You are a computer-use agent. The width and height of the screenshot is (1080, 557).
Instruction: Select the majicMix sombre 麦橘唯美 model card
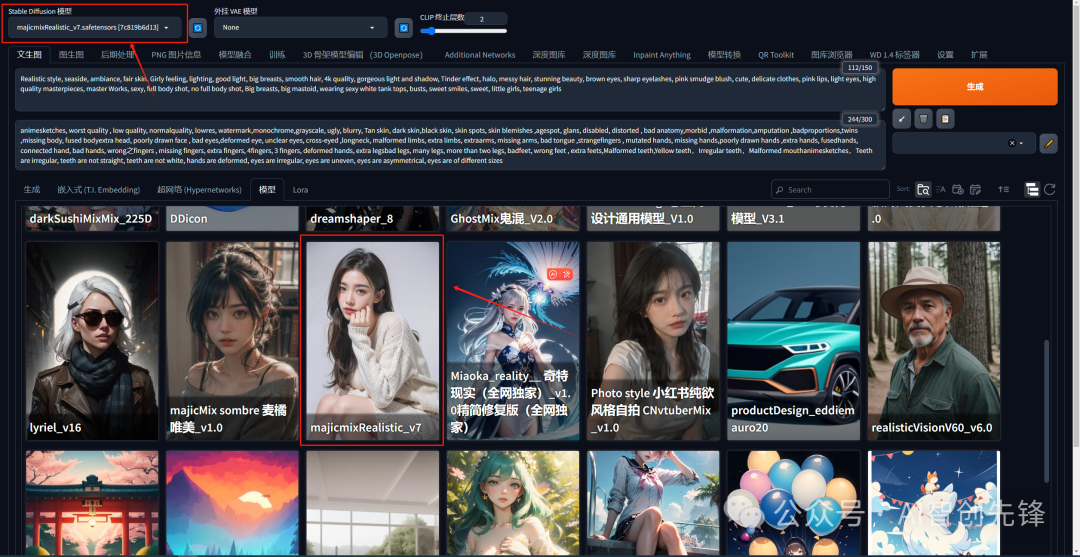coord(233,341)
